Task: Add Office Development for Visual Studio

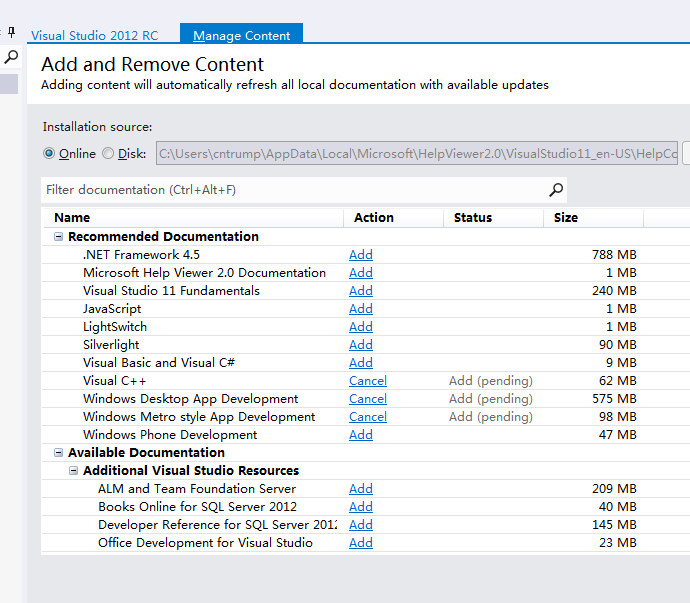Action: [x=361, y=543]
